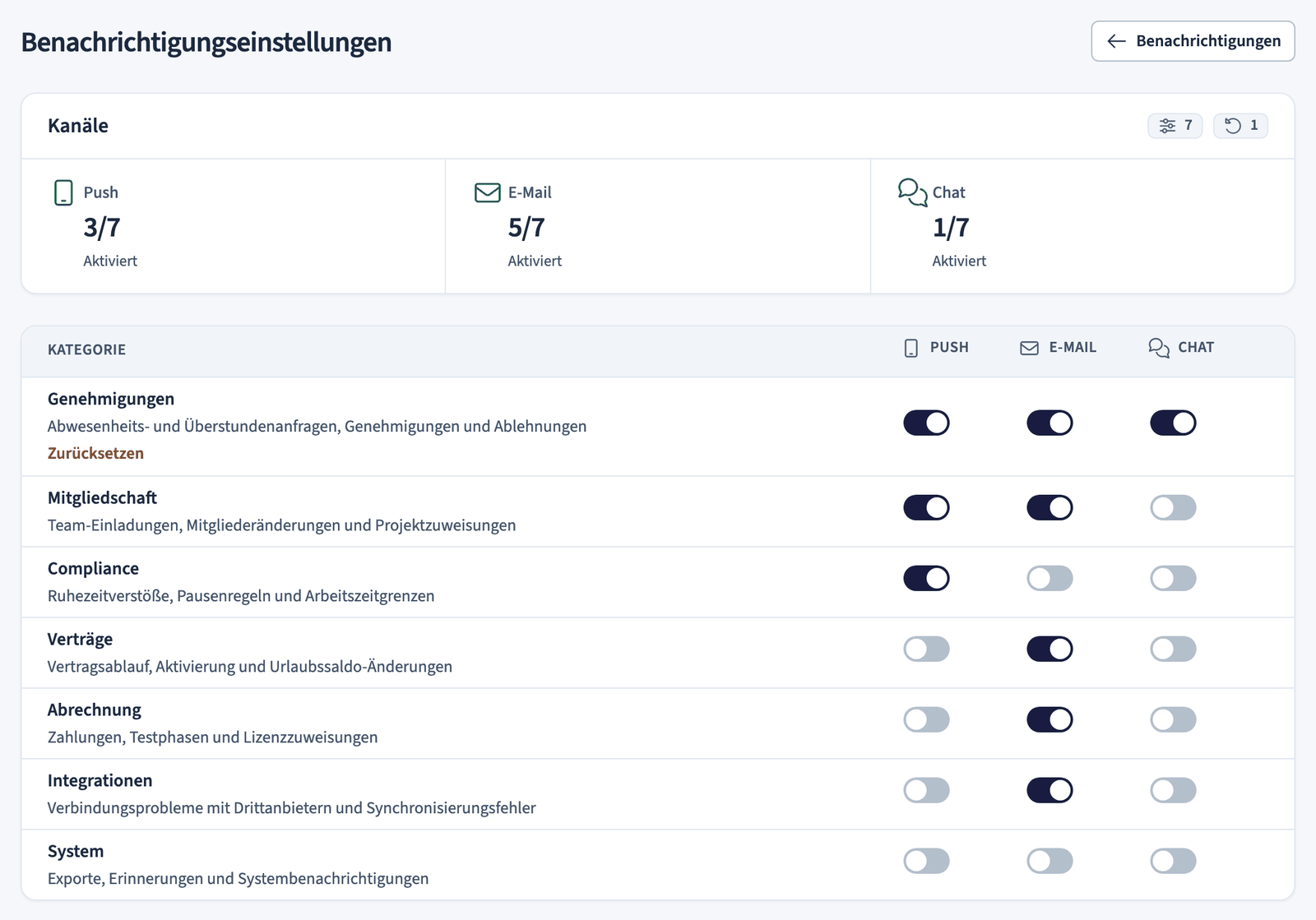Click the Compliance category title
1316x920 pixels.
click(93, 568)
